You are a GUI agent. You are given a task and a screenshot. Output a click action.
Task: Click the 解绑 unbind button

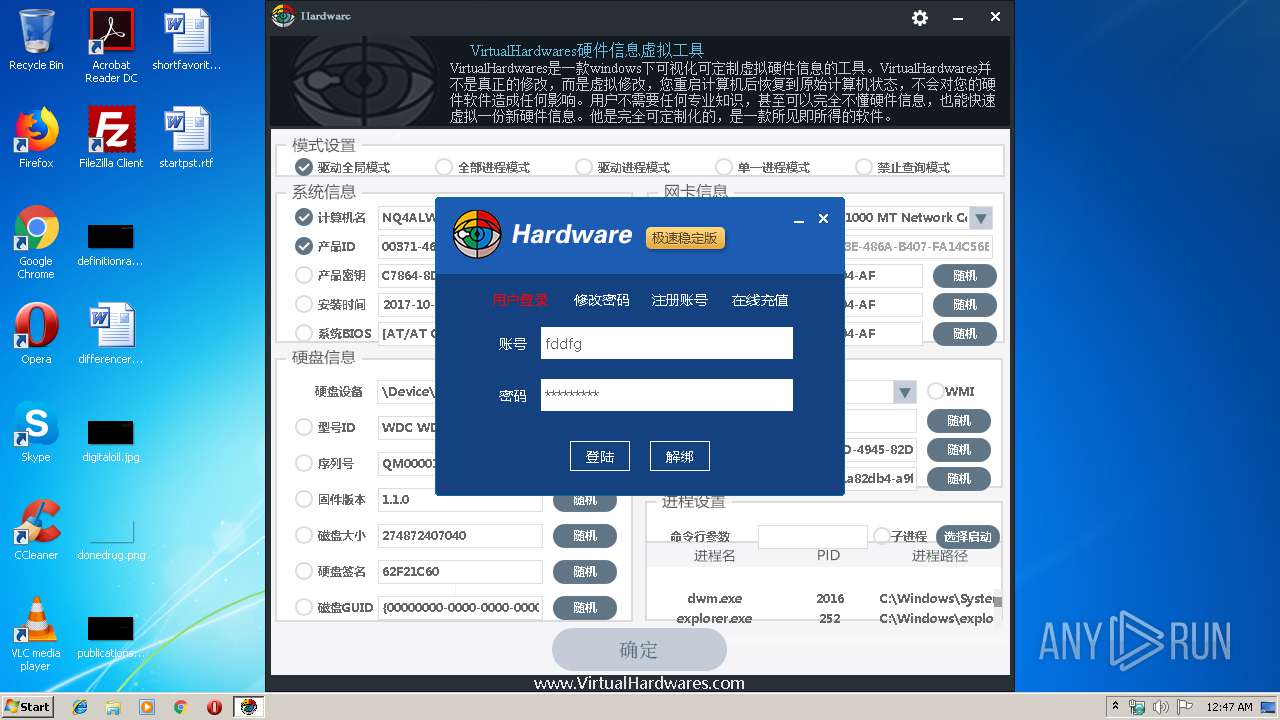pos(679,456)
